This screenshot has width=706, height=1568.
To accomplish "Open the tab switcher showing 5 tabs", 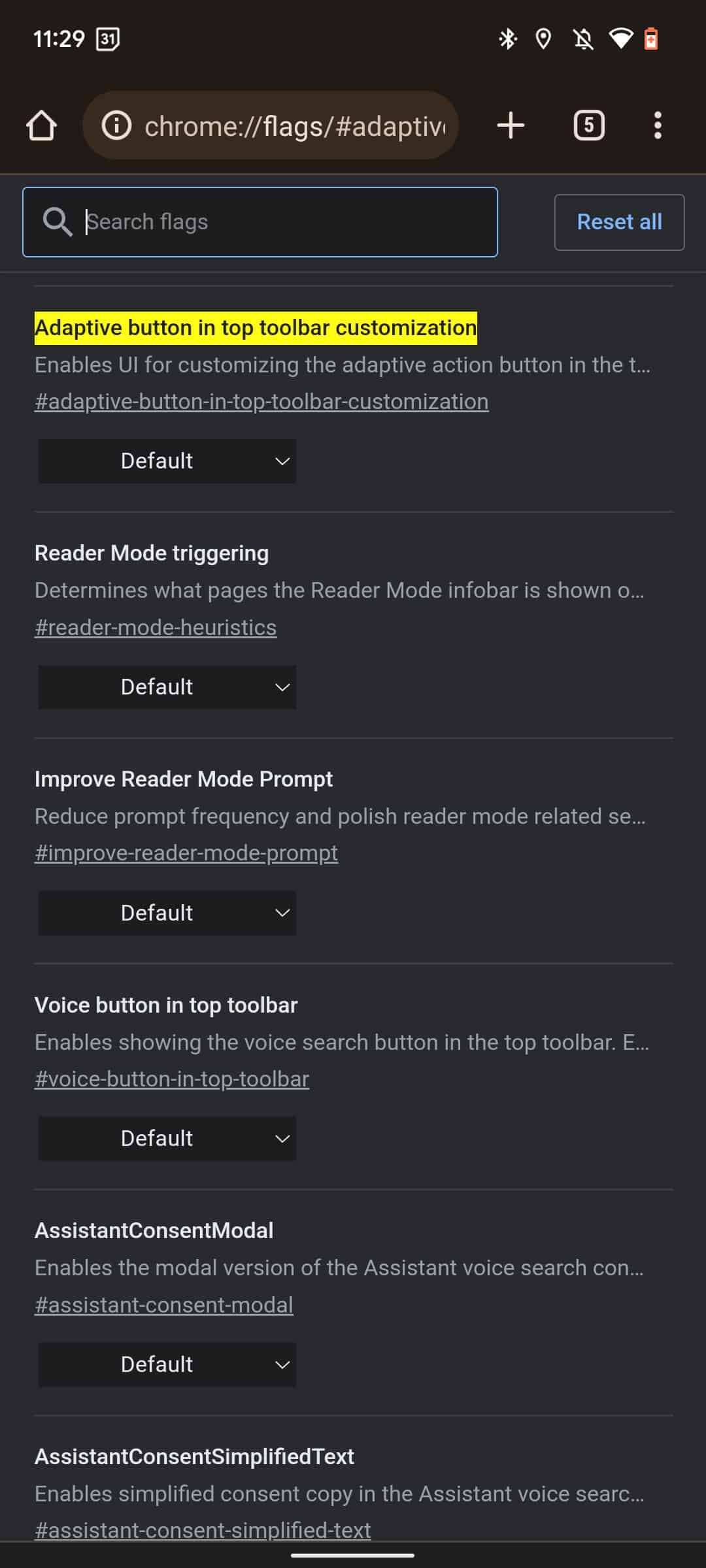I will [588, 125].
